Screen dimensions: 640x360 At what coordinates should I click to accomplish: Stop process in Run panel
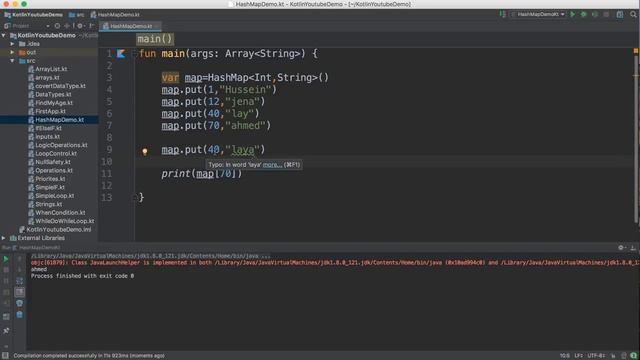point(6,270)
